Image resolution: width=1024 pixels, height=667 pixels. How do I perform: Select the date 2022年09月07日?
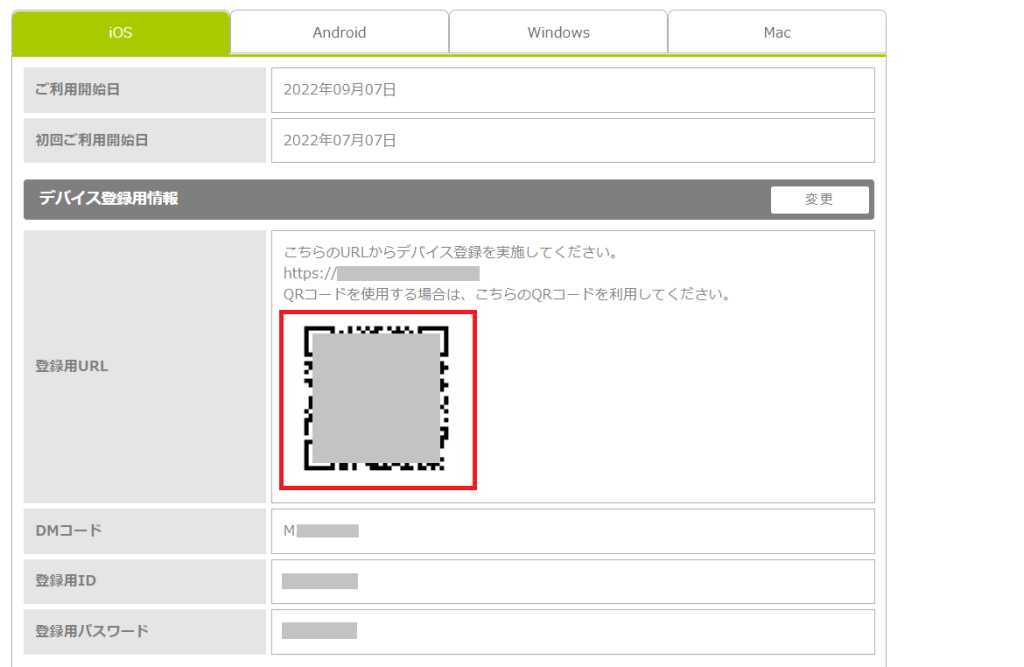point(340,89)
